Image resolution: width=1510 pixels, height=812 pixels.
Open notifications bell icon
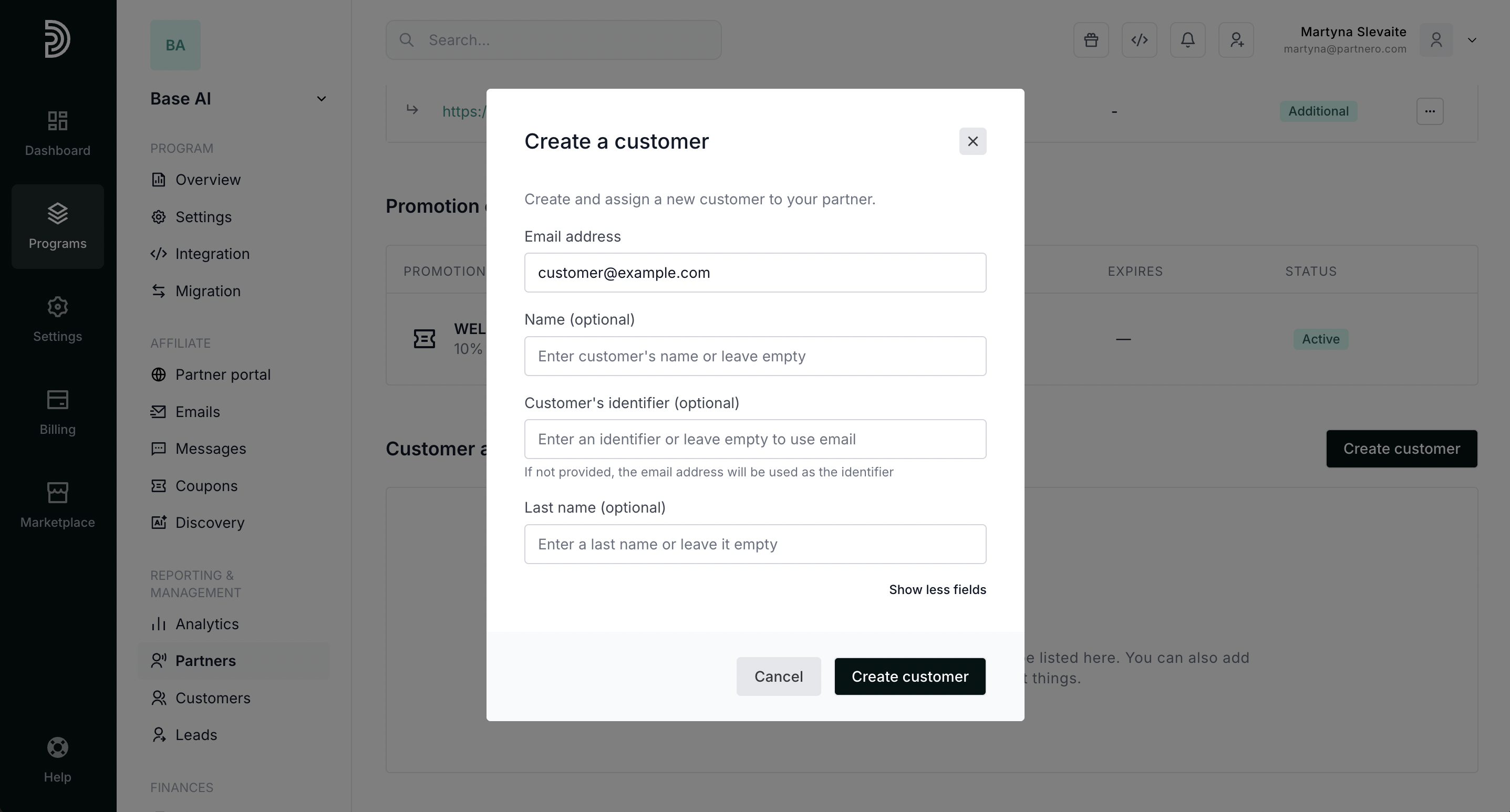pyautogui.click(x=1187, y=40)
